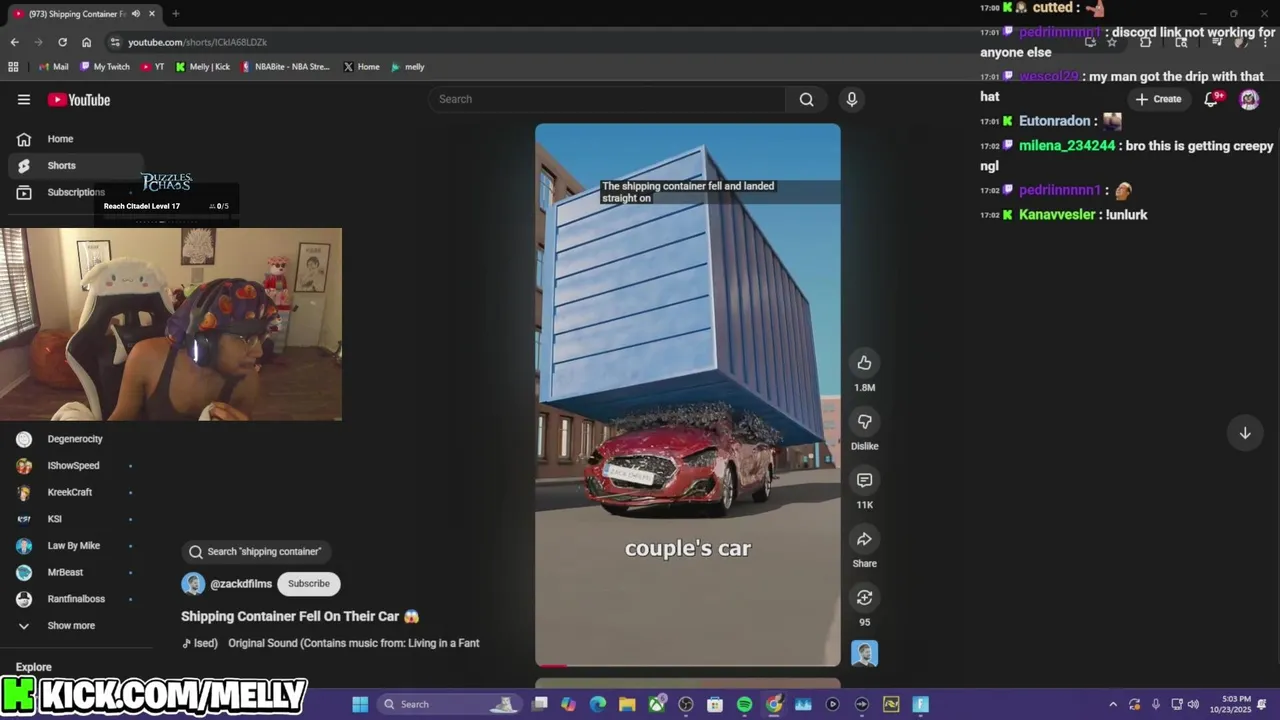Open browser home page

pos(86,42)
